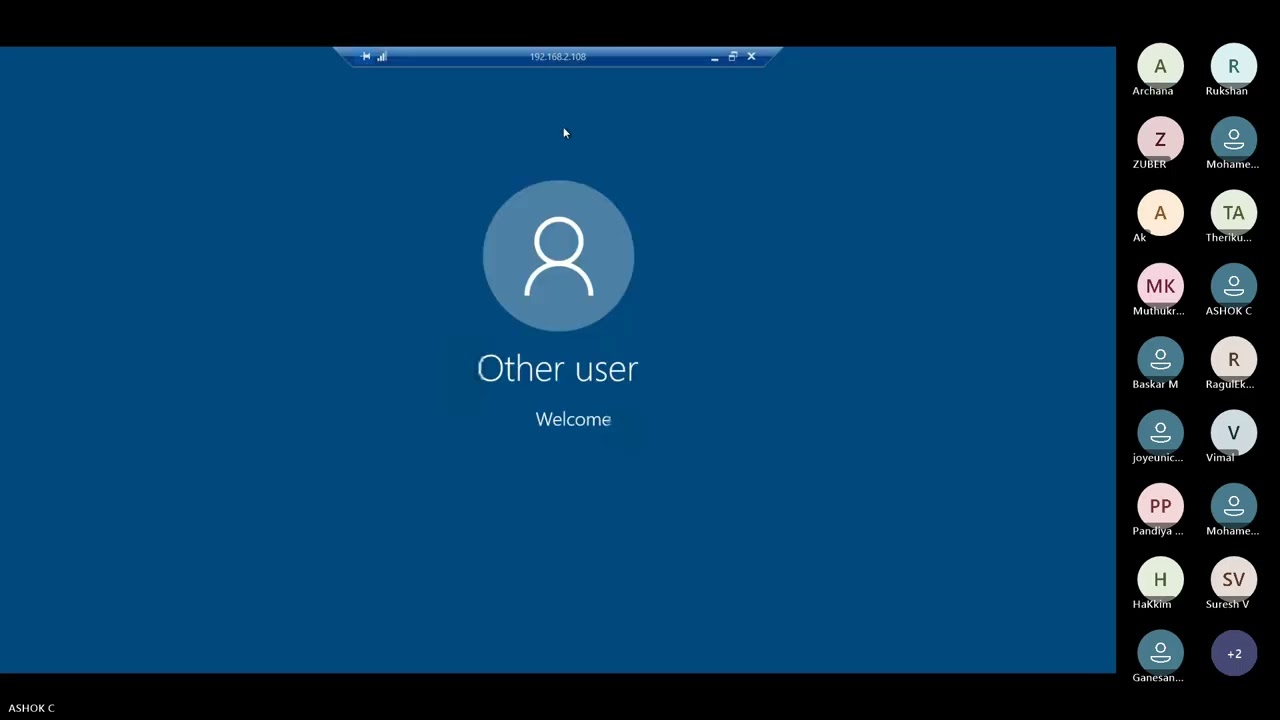The width and height of the screenshot is (1280, 720).
Task: Select joyeunic... participant avatar
Action: click(x=1160, y=433)
